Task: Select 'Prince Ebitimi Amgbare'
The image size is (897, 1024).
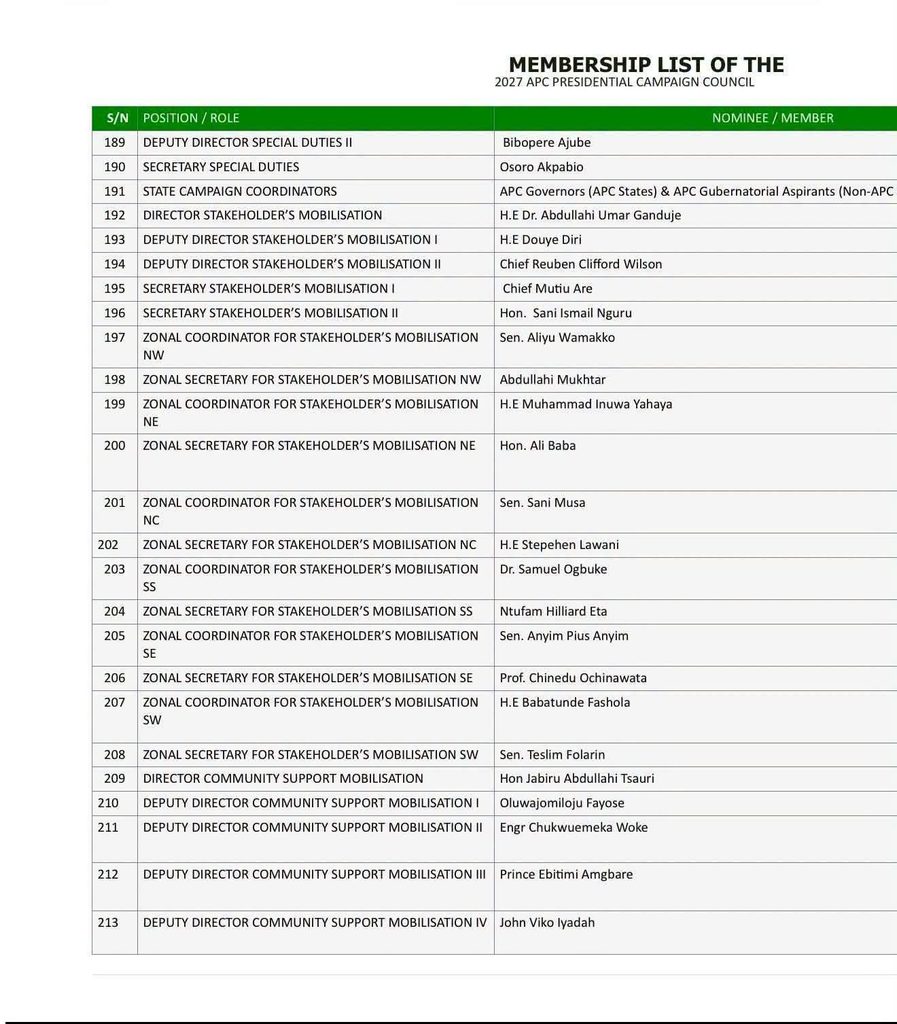Action: tap(566, 874)
